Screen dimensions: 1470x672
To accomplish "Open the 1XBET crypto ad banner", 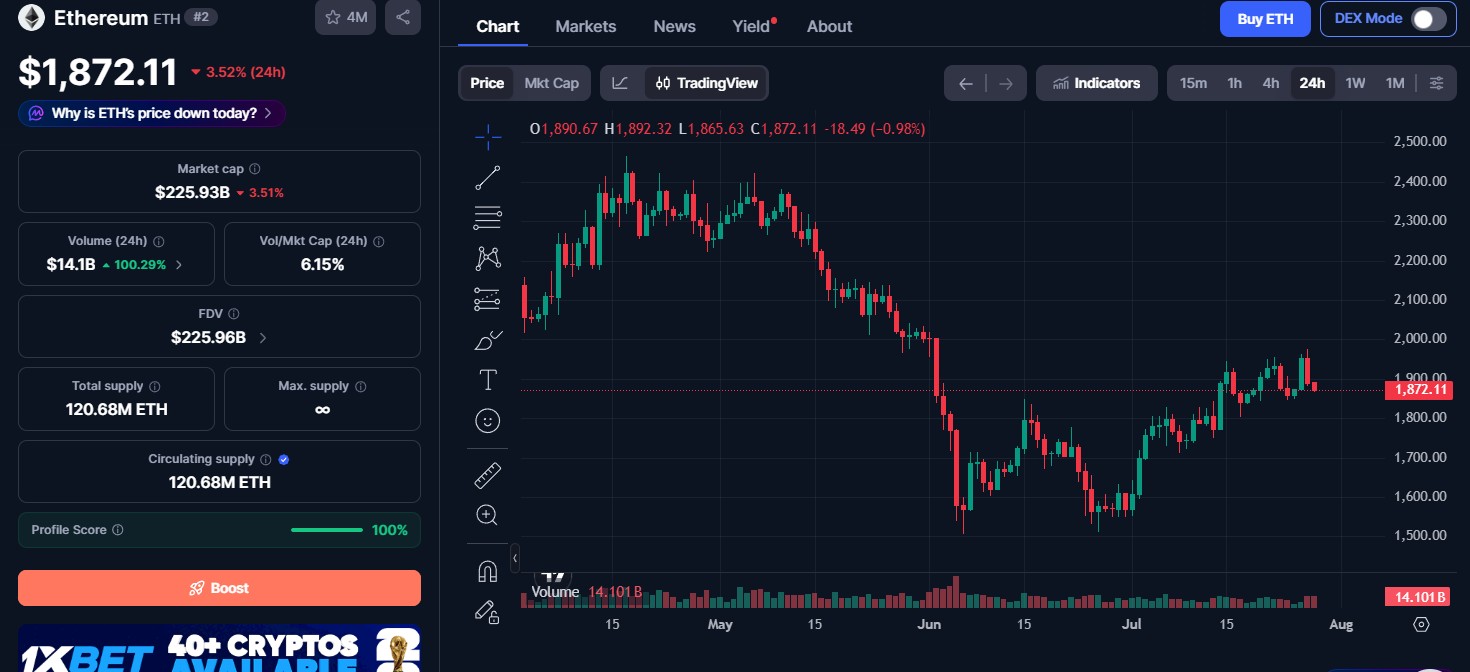I will [219, 649].
